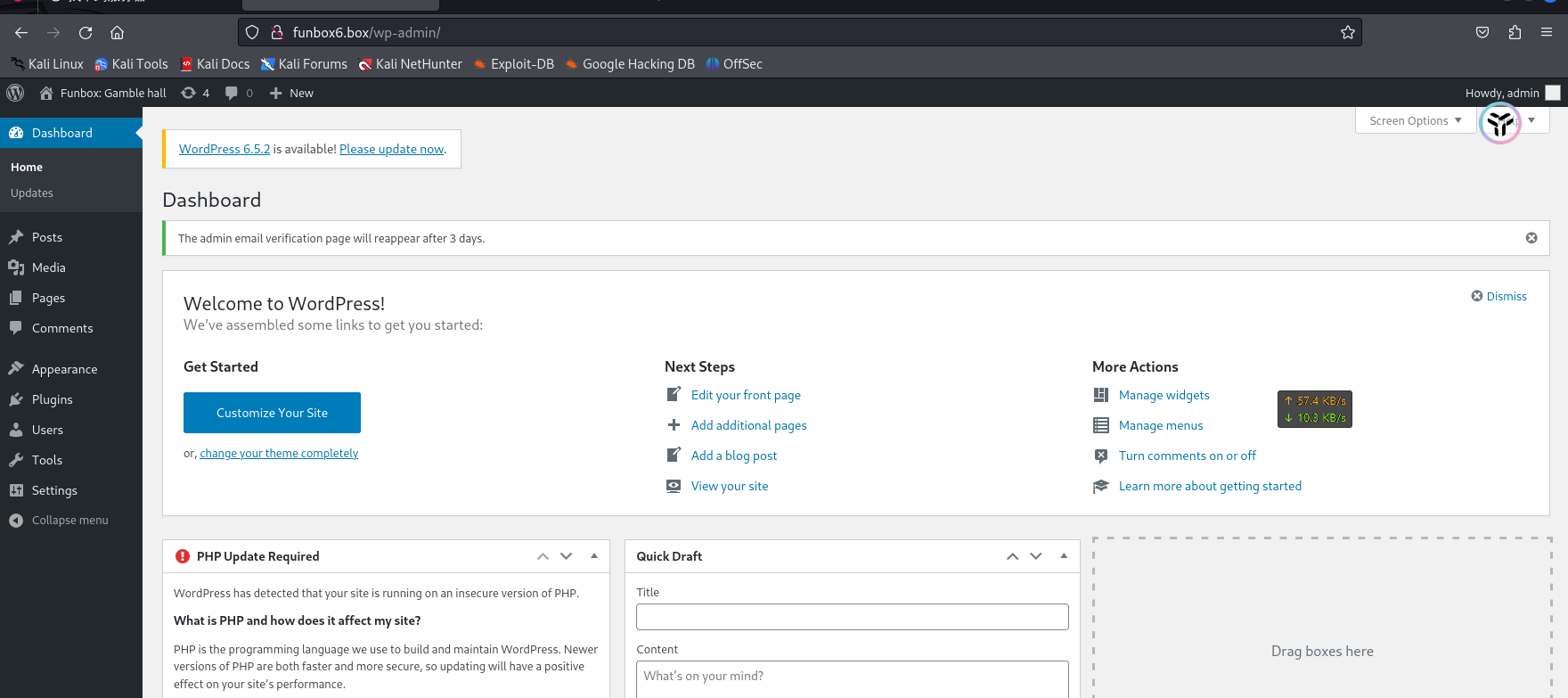Expand the Screen Options dropdown
Viewport: 1568px width, 698px height.
1415,120
